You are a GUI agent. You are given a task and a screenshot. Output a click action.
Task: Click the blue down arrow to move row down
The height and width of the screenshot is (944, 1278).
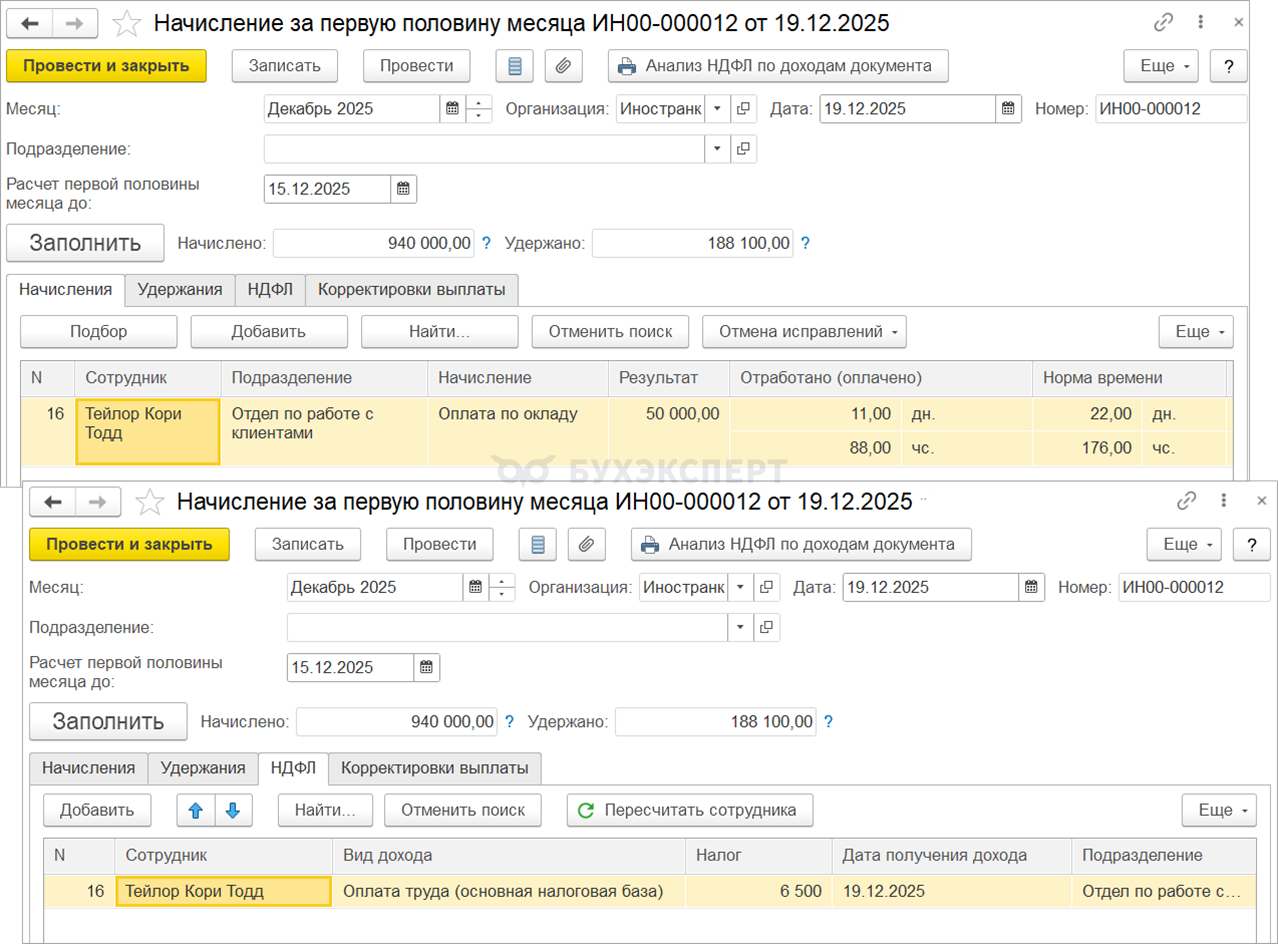point(233,810)
